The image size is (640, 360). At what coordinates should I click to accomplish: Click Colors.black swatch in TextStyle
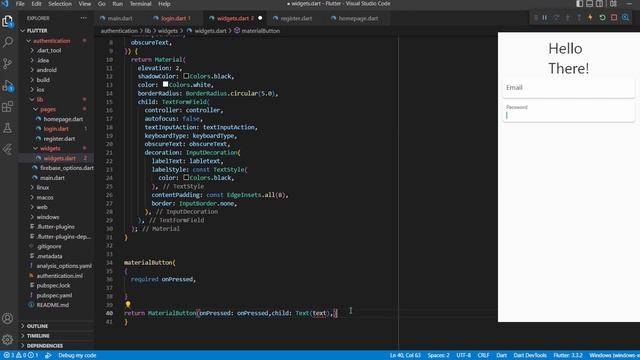point(186,177)
